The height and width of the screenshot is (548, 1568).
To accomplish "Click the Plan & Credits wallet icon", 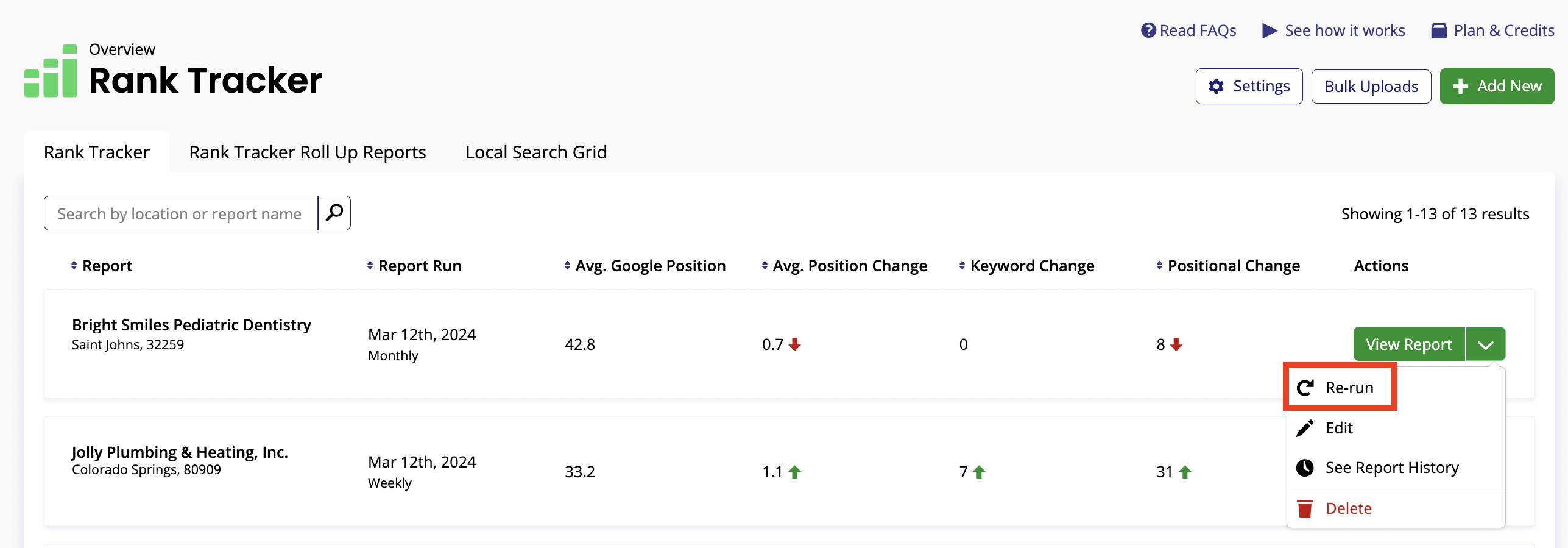I will pyautogui.click(x=1439, y=30).
